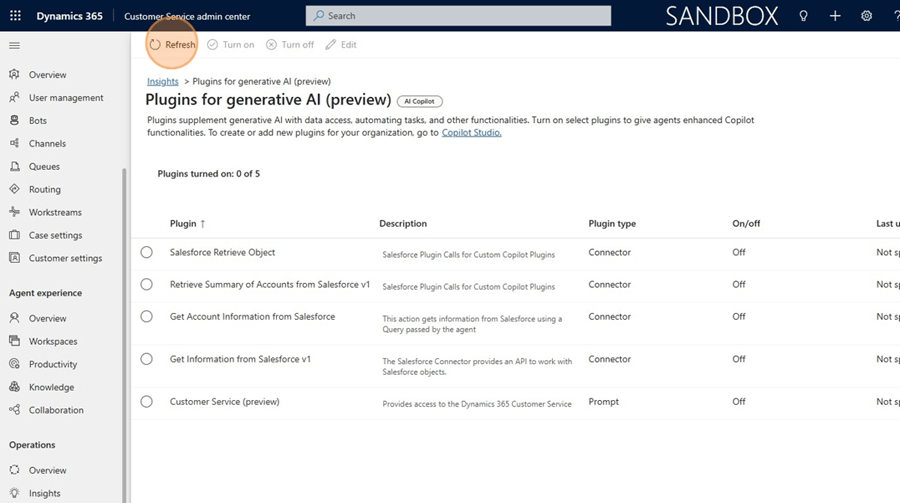Click the Routing sidebar icon
Screen dimensions: 900x503
pyautogui.click(x=14, y=190)
